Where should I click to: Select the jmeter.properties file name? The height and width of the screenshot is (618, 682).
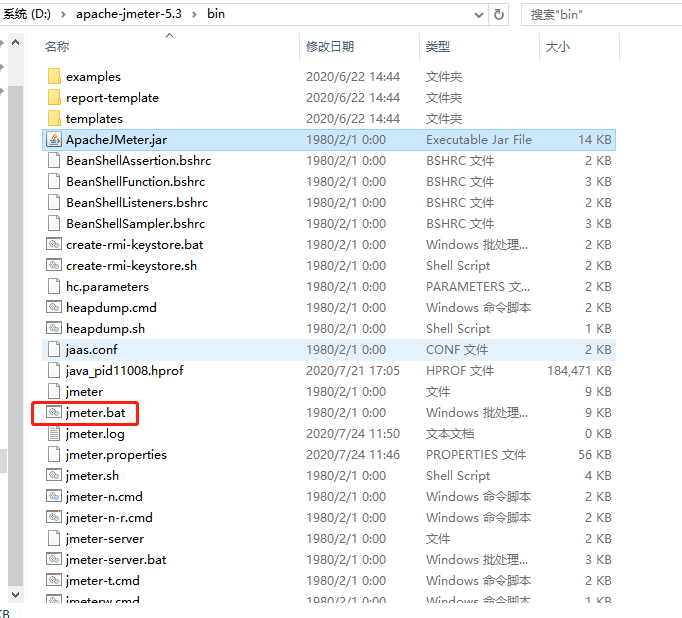pos(116,455)
